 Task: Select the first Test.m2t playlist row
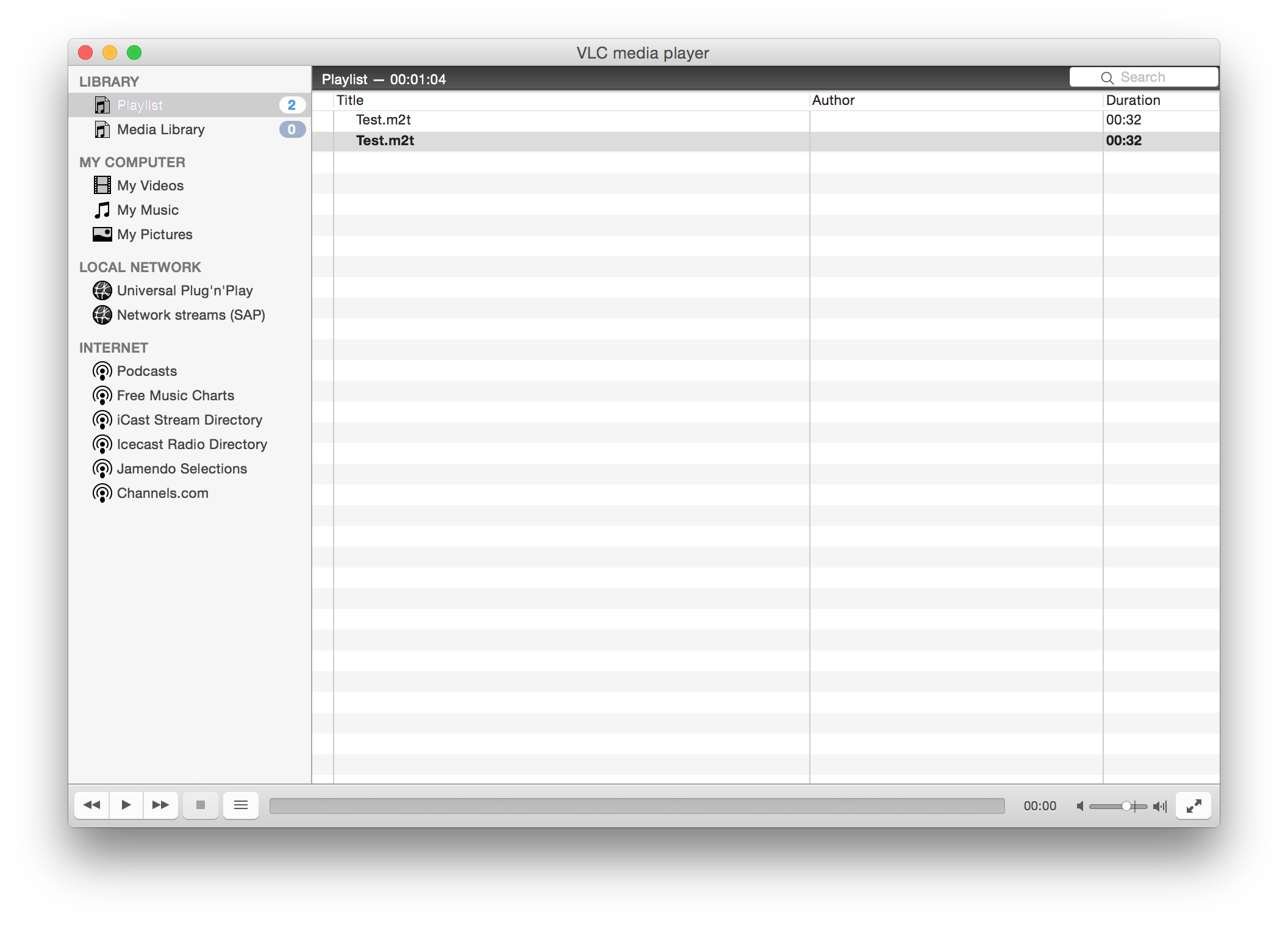pyautogui.click(x=765, y=120)
